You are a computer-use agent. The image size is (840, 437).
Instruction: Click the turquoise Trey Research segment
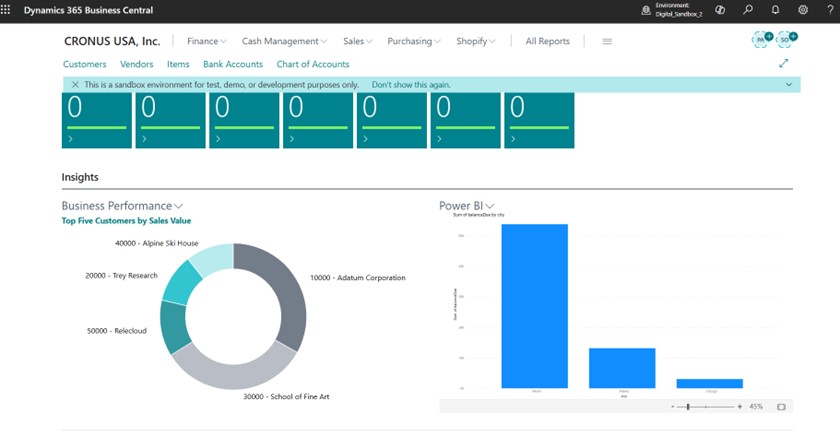[181, 284]
